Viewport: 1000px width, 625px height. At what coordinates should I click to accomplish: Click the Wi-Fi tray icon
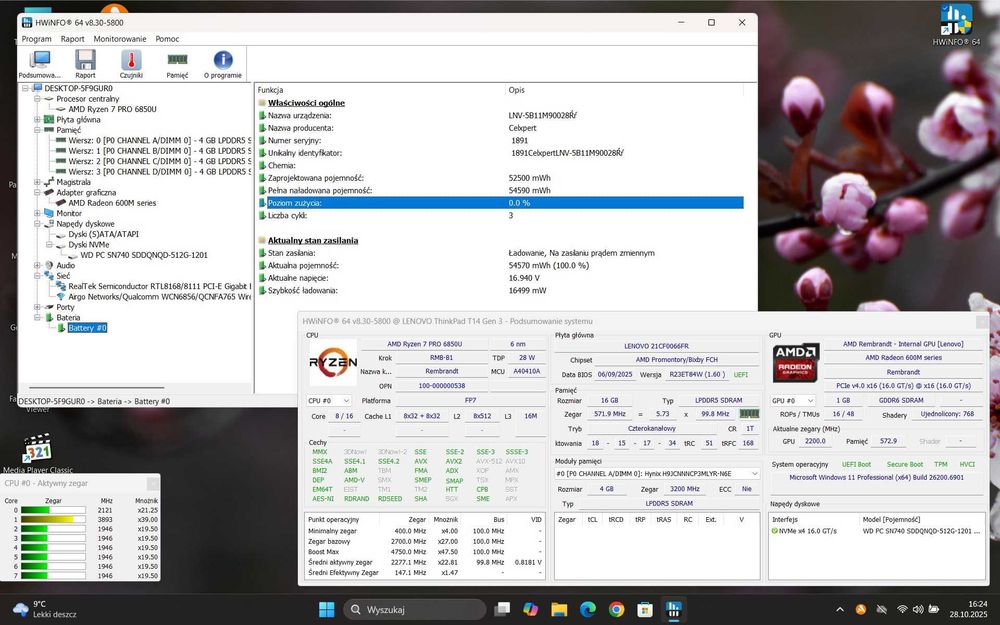tap(902, 610)
